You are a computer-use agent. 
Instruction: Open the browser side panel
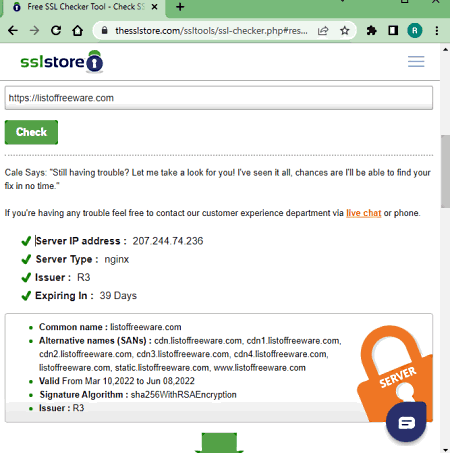[393, 31]
